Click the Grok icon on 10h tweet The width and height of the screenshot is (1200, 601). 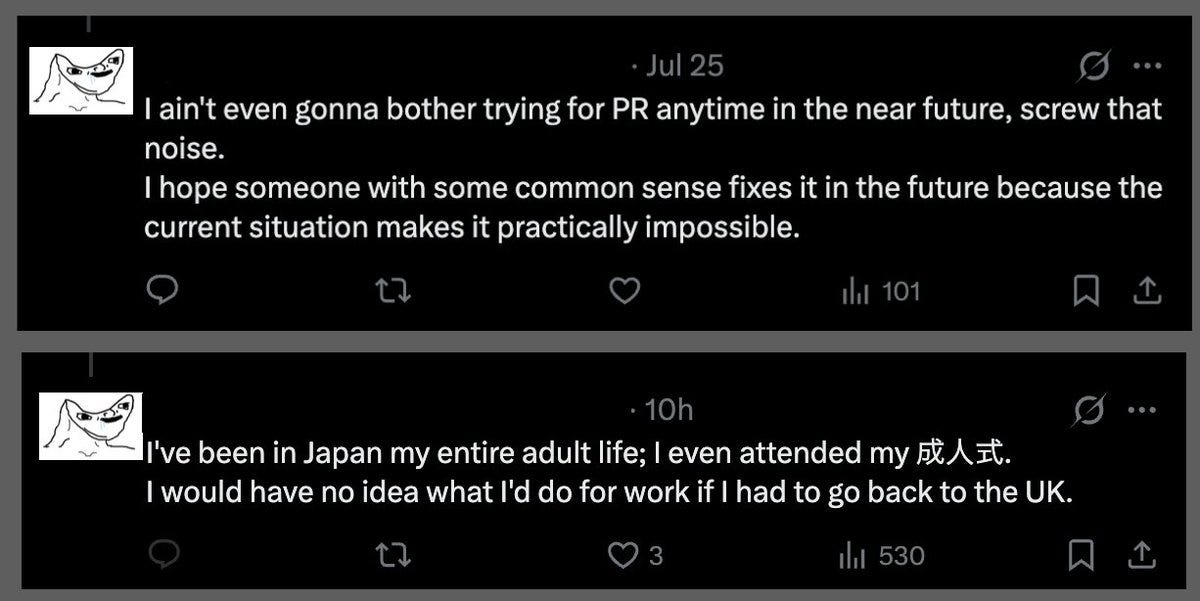pos(1090,410)
